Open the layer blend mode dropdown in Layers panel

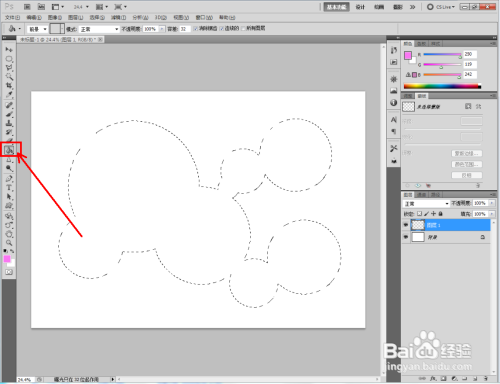click(426, 203)
